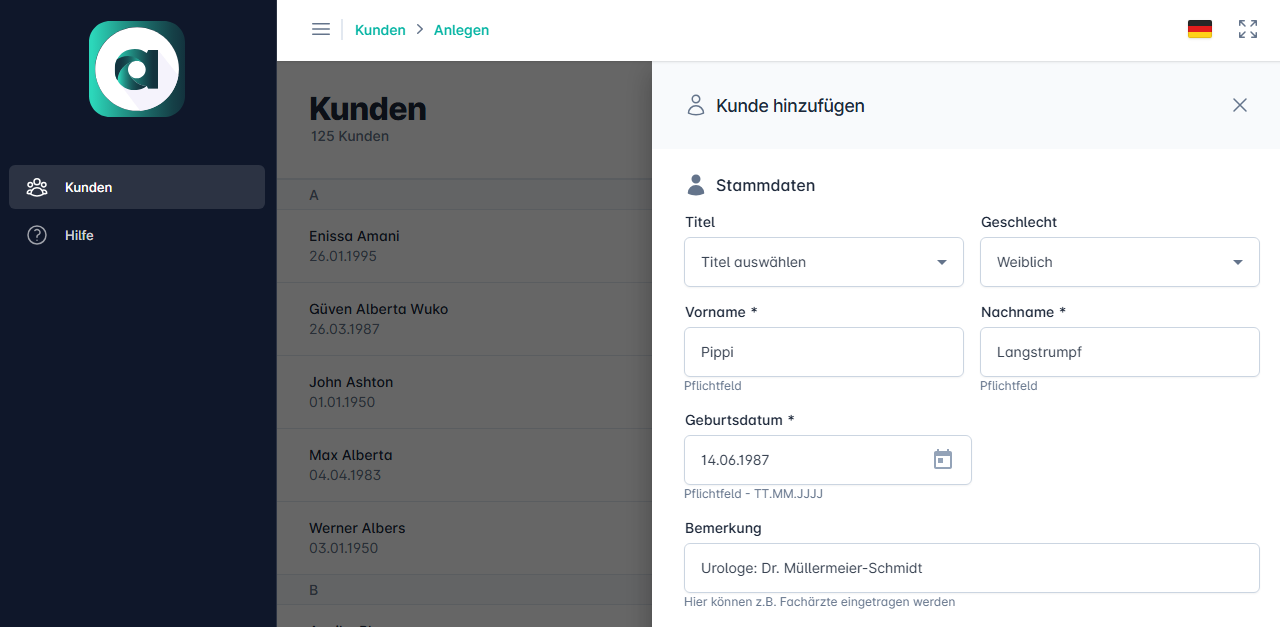The image size is (1280, 627).
Task: Enter fullscreen with the expand icon
Action: coord(1248,30)
